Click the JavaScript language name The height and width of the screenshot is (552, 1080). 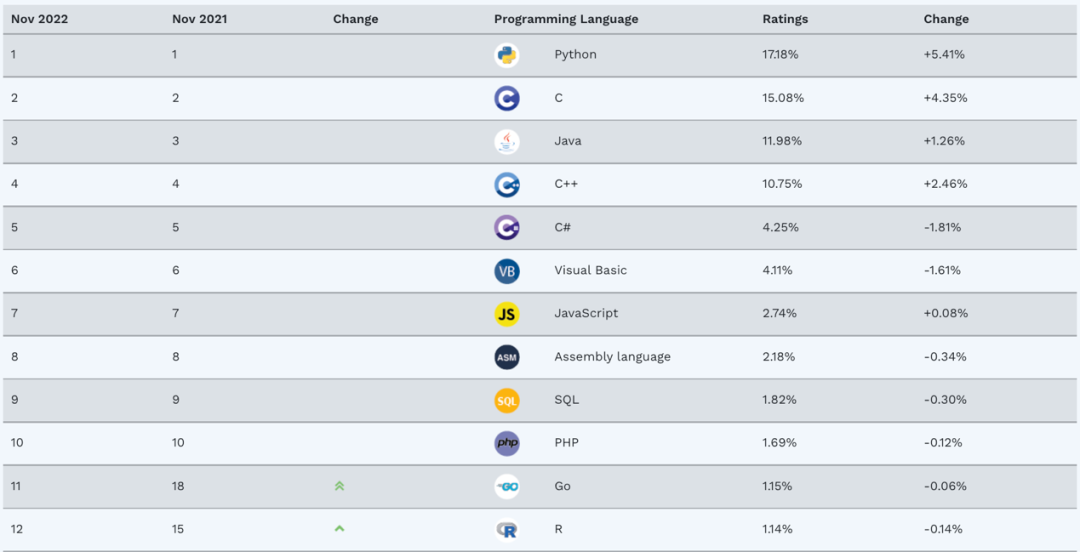tap(586, 314)
